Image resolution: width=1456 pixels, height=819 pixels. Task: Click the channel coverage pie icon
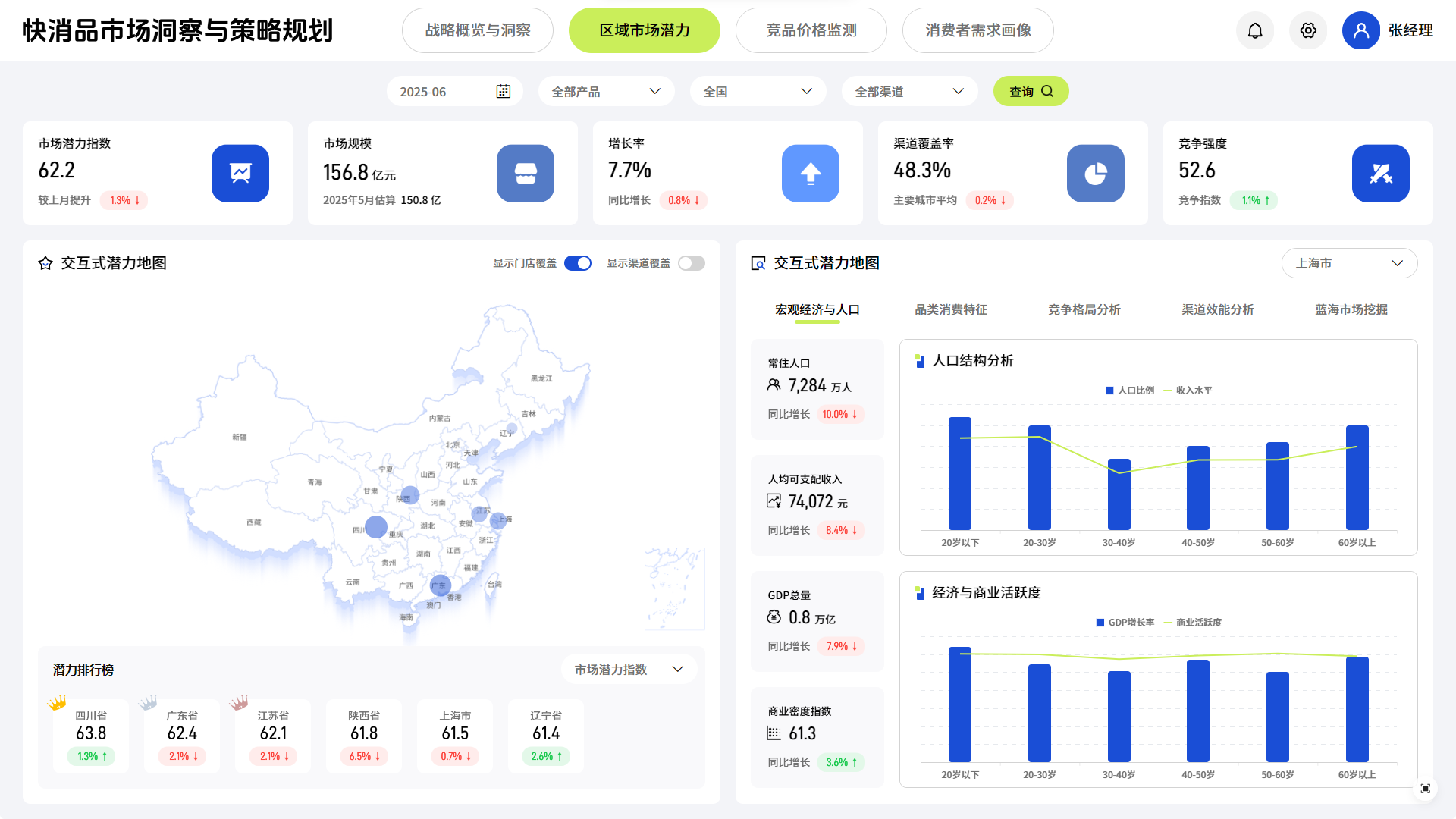[x=1096, y=174]
